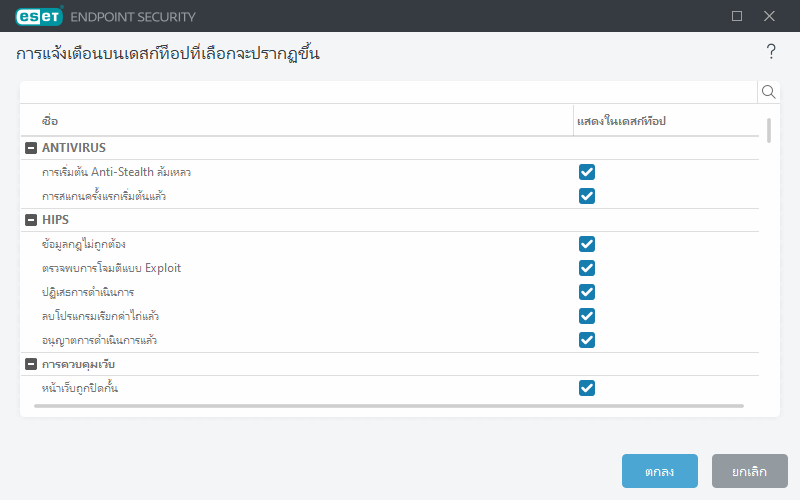Select the HIPS group label
800x500 pixels.
tap(55, 220)
